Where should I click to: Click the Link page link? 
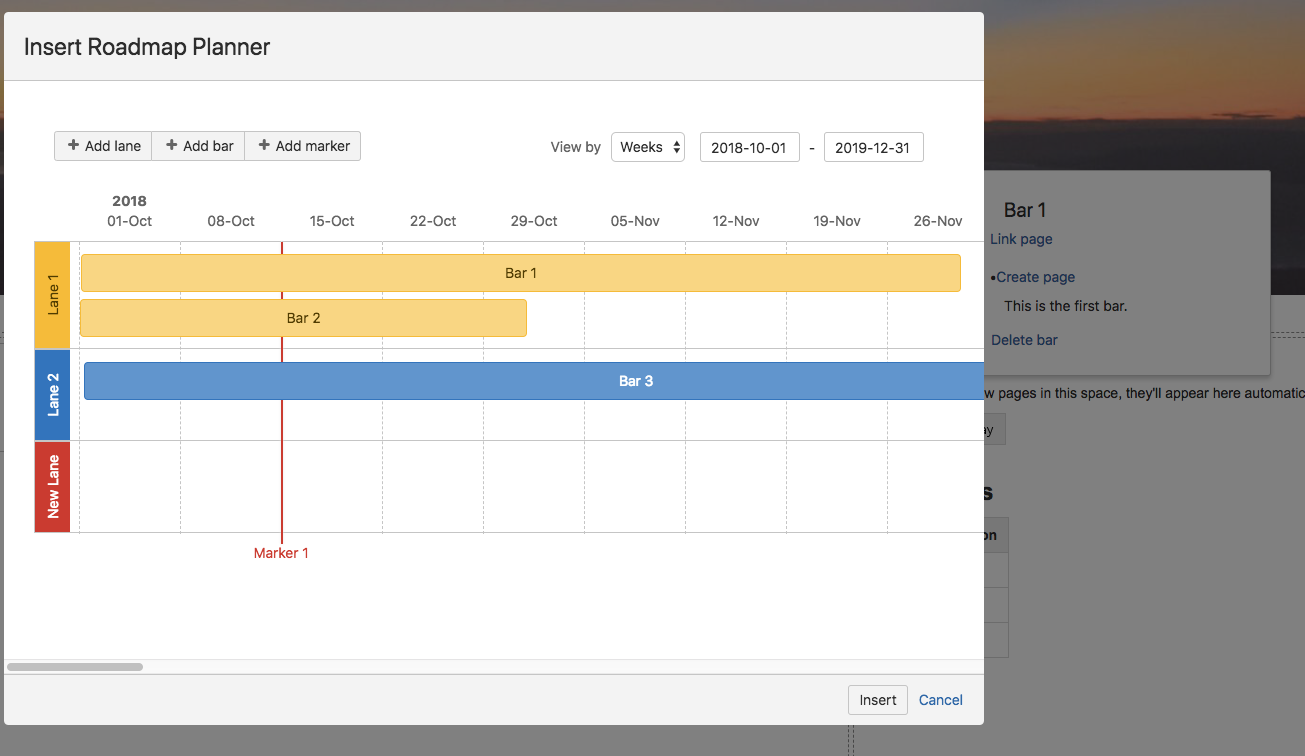click(1021, 239)
